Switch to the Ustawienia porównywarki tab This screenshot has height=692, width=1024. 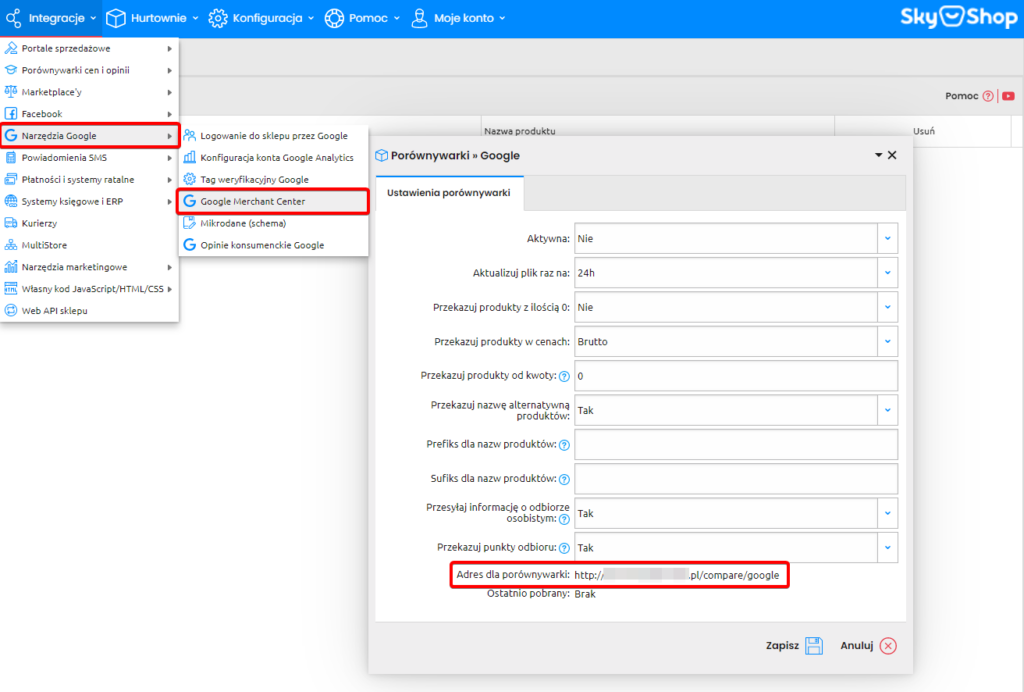(449, 192)
